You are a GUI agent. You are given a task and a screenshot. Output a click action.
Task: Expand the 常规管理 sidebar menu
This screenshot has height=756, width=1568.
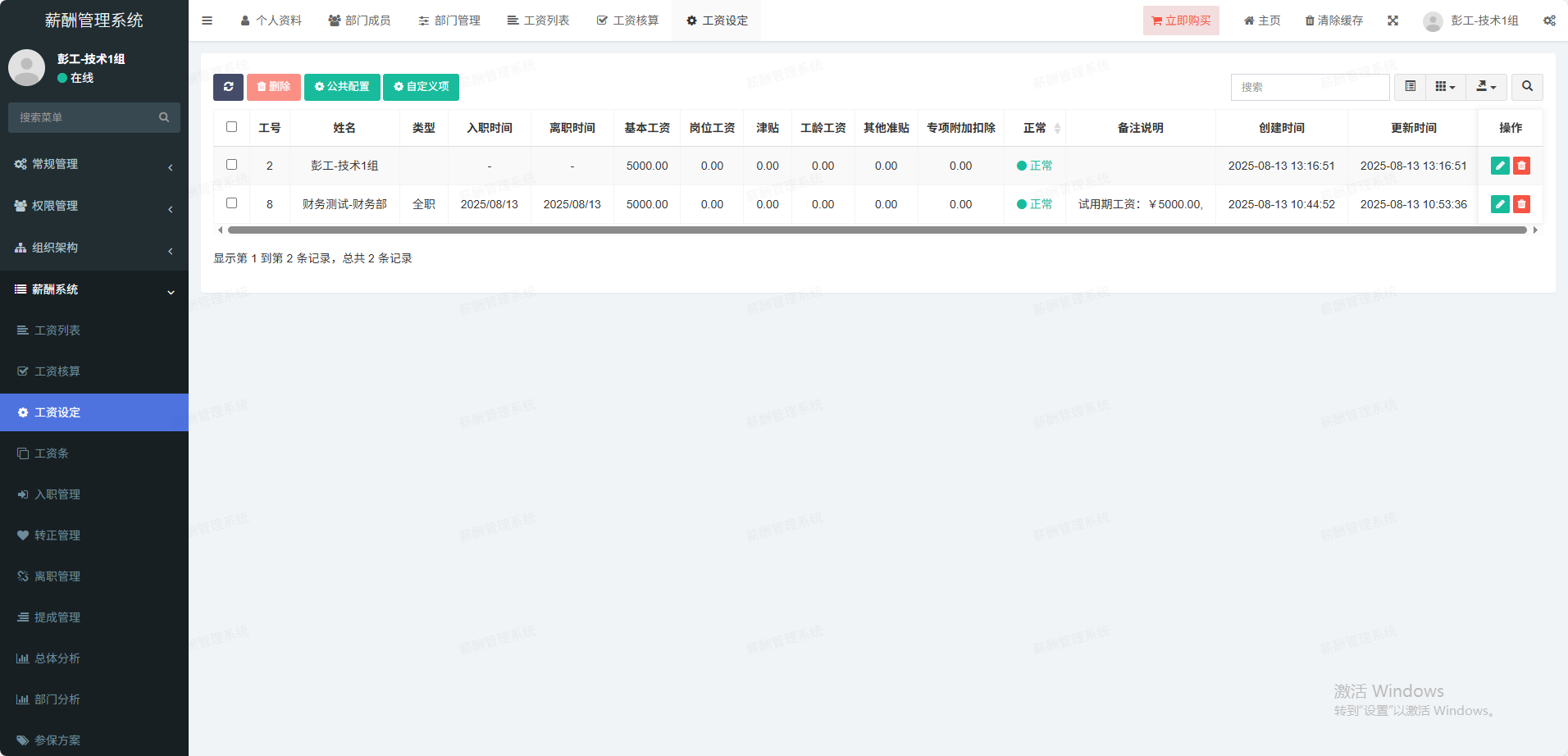(x=94, y=164)
